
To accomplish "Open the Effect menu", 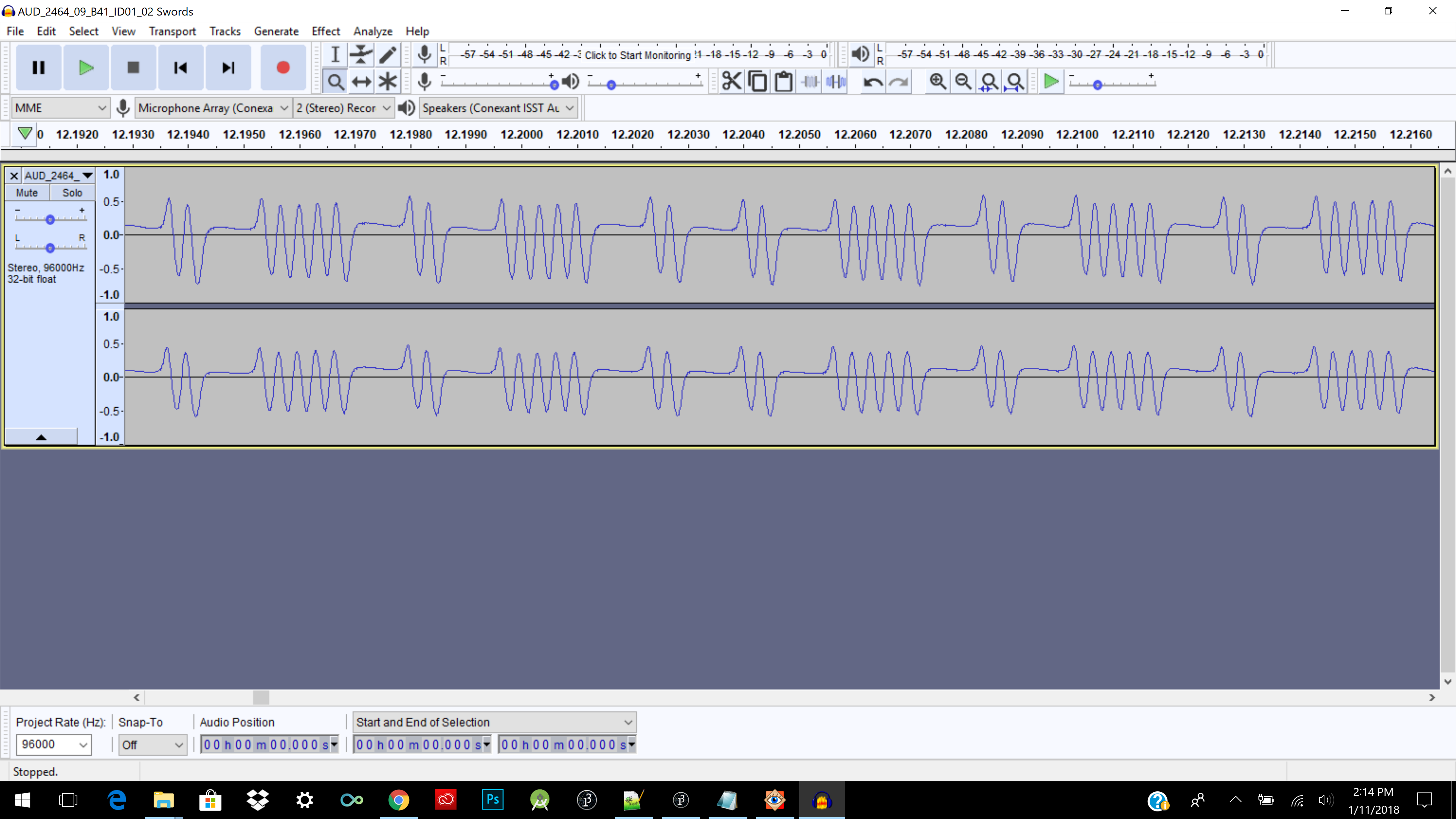I will [x=326, y=31].
